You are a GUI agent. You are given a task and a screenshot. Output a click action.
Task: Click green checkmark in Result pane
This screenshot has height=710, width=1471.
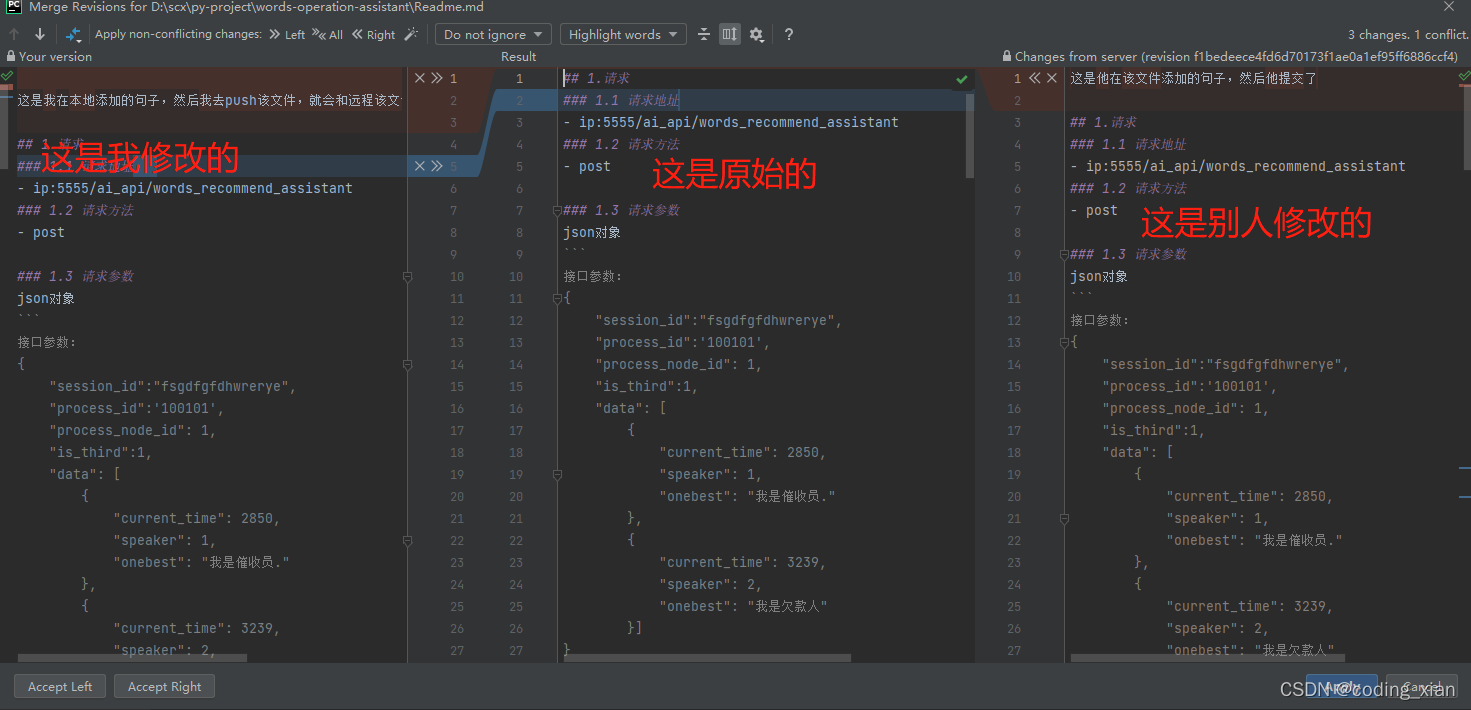961,79
